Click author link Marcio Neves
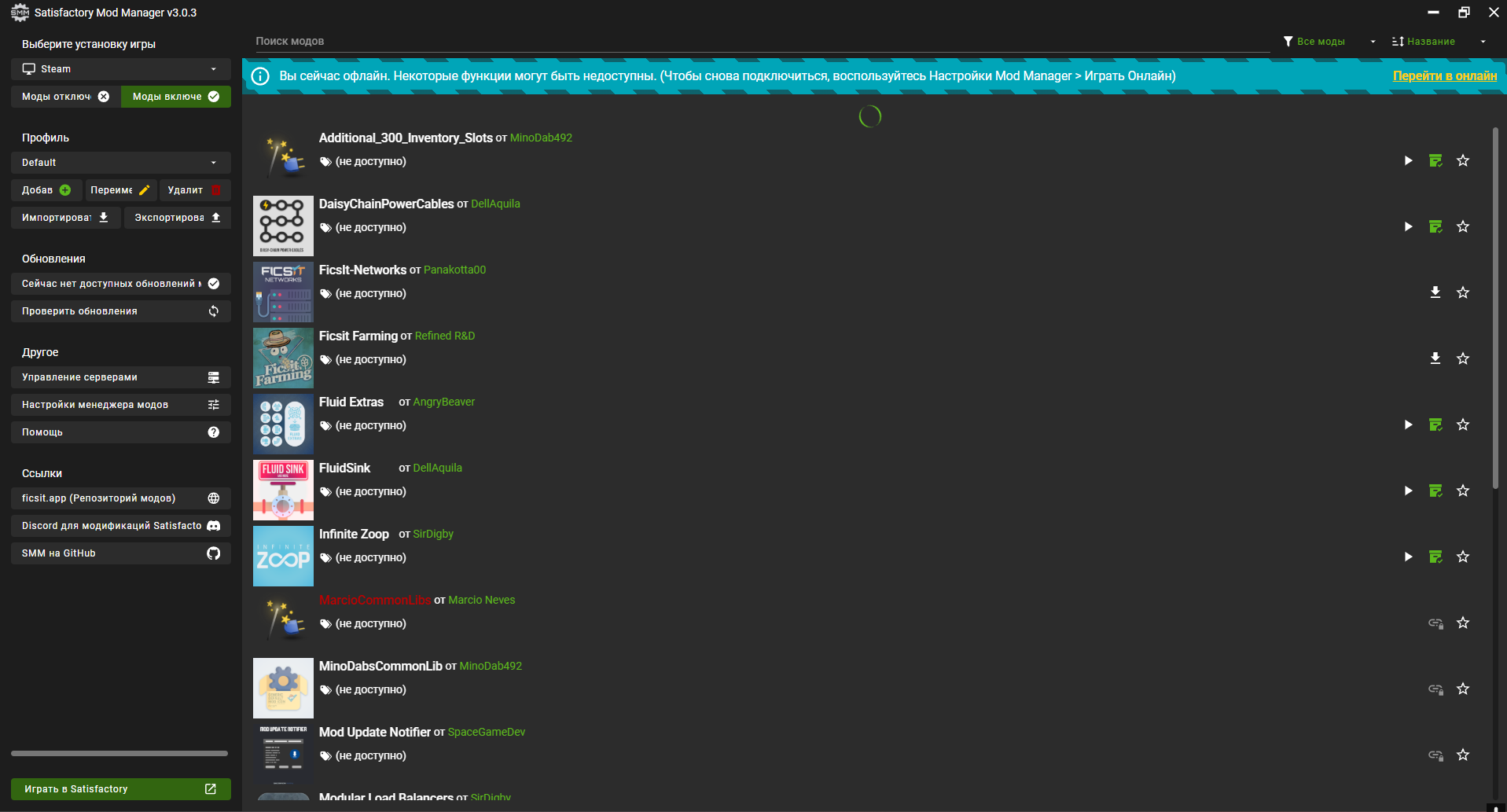Image resolution: width=1507 pixels, height=812 pixels. (x=482, y=600)
